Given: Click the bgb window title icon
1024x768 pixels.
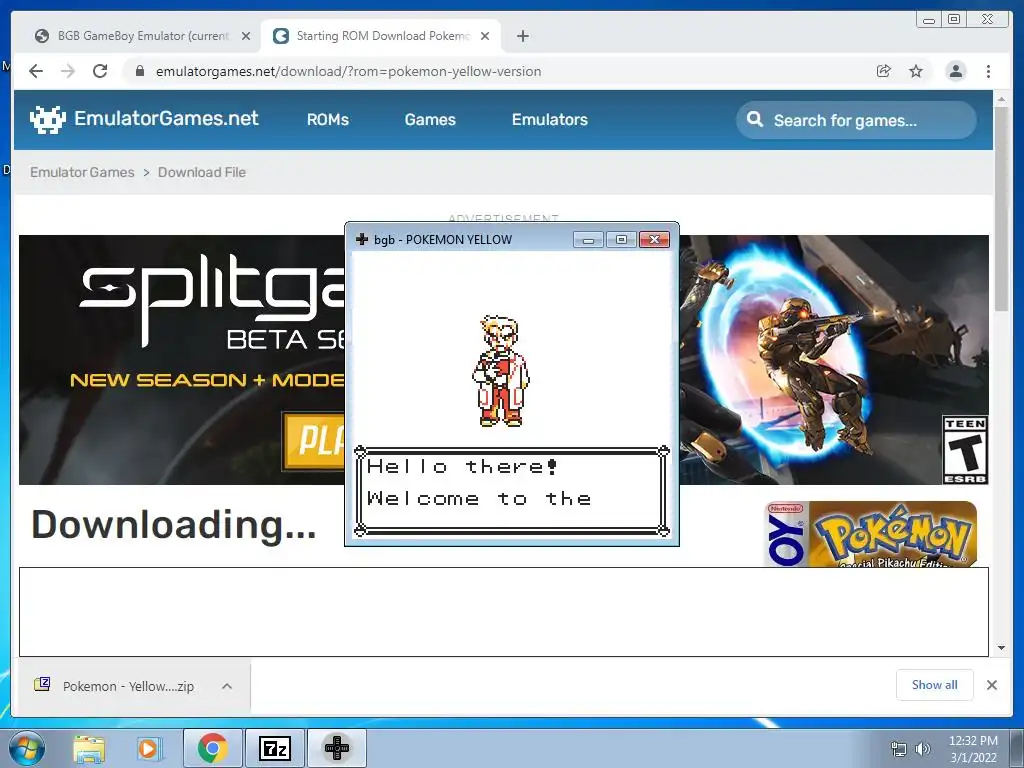Looking at the screenshot, I should click(362, 240).
